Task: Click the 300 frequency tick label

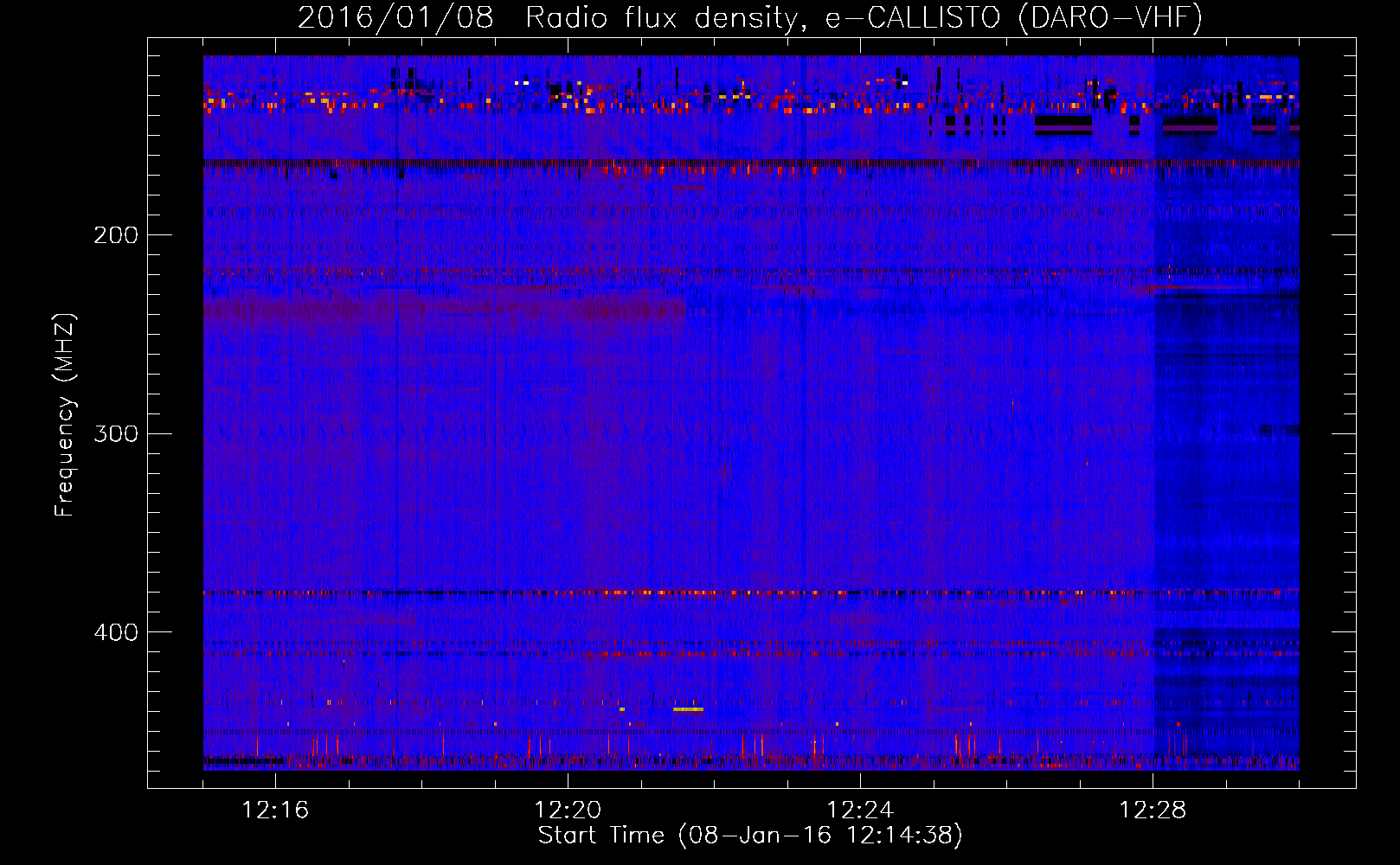Action: click(116, 433)
